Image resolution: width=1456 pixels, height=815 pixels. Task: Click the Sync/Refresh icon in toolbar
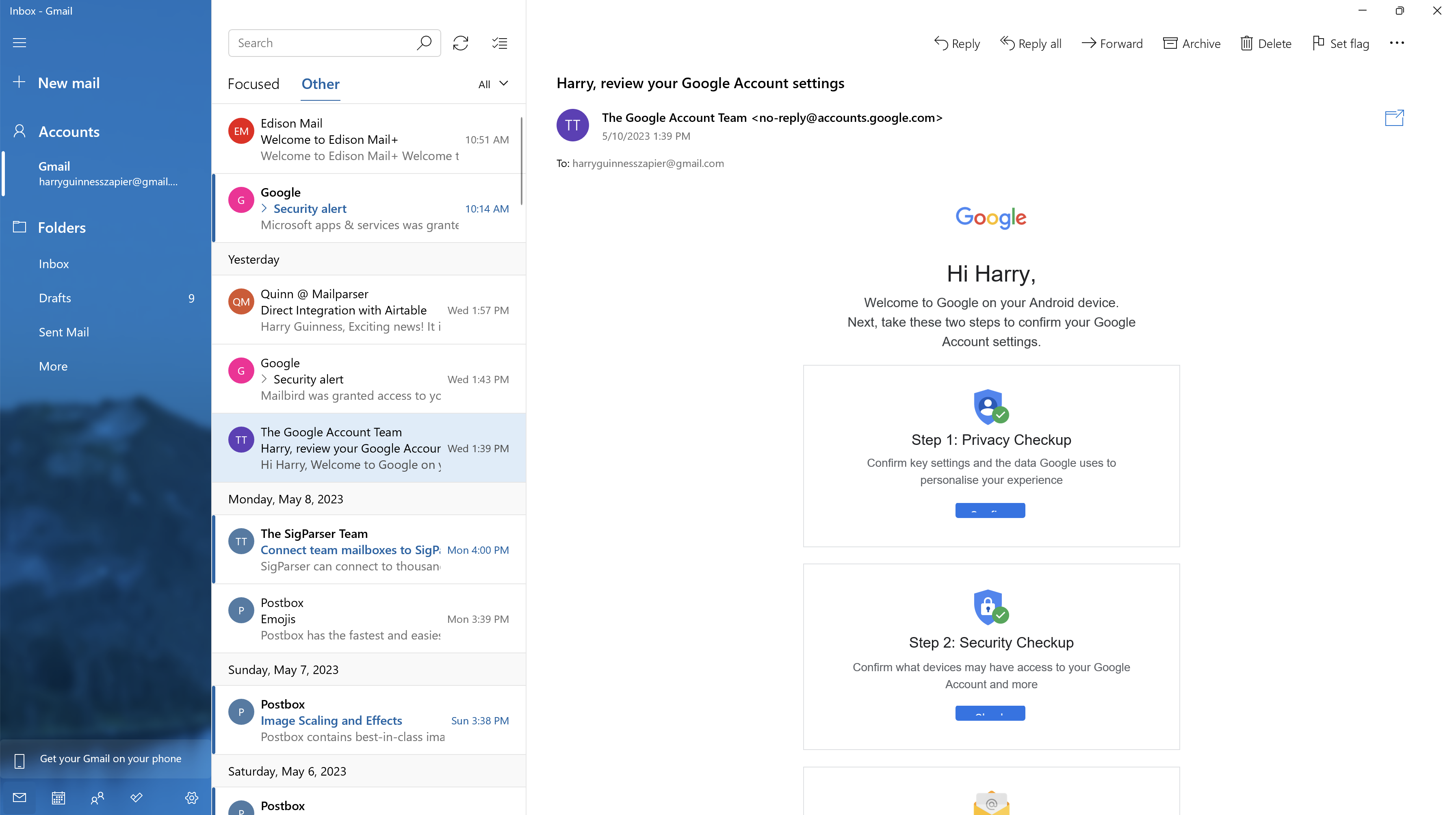[x=461, y=42]
